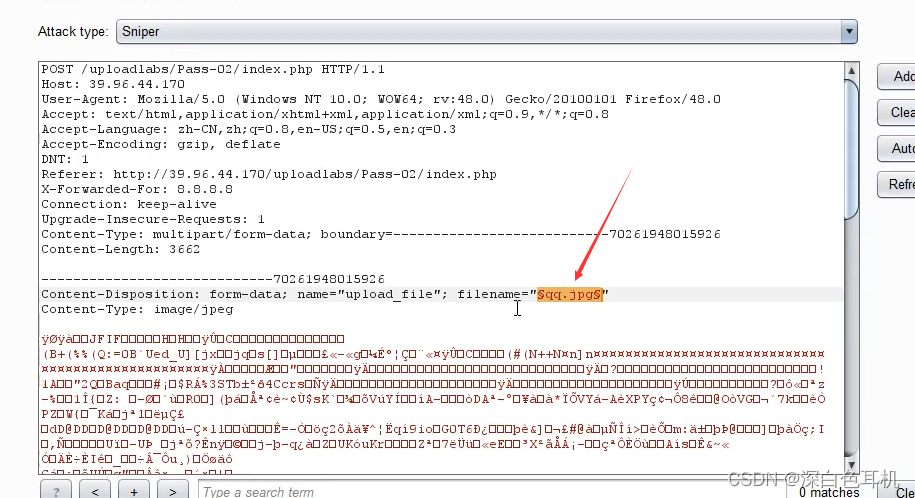The image size is (915, 498).
Task: Click the highlighted §qq.jpg§ payload marker
Action: tap(569, 294)
